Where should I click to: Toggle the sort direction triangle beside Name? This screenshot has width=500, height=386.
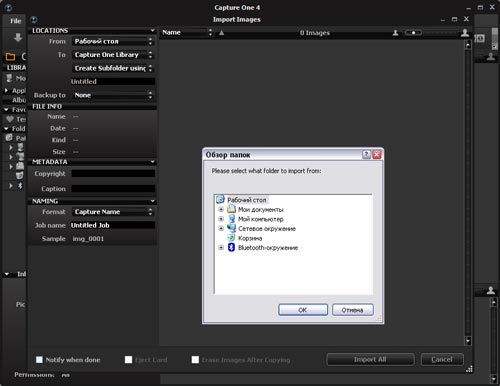pos(222,33)
